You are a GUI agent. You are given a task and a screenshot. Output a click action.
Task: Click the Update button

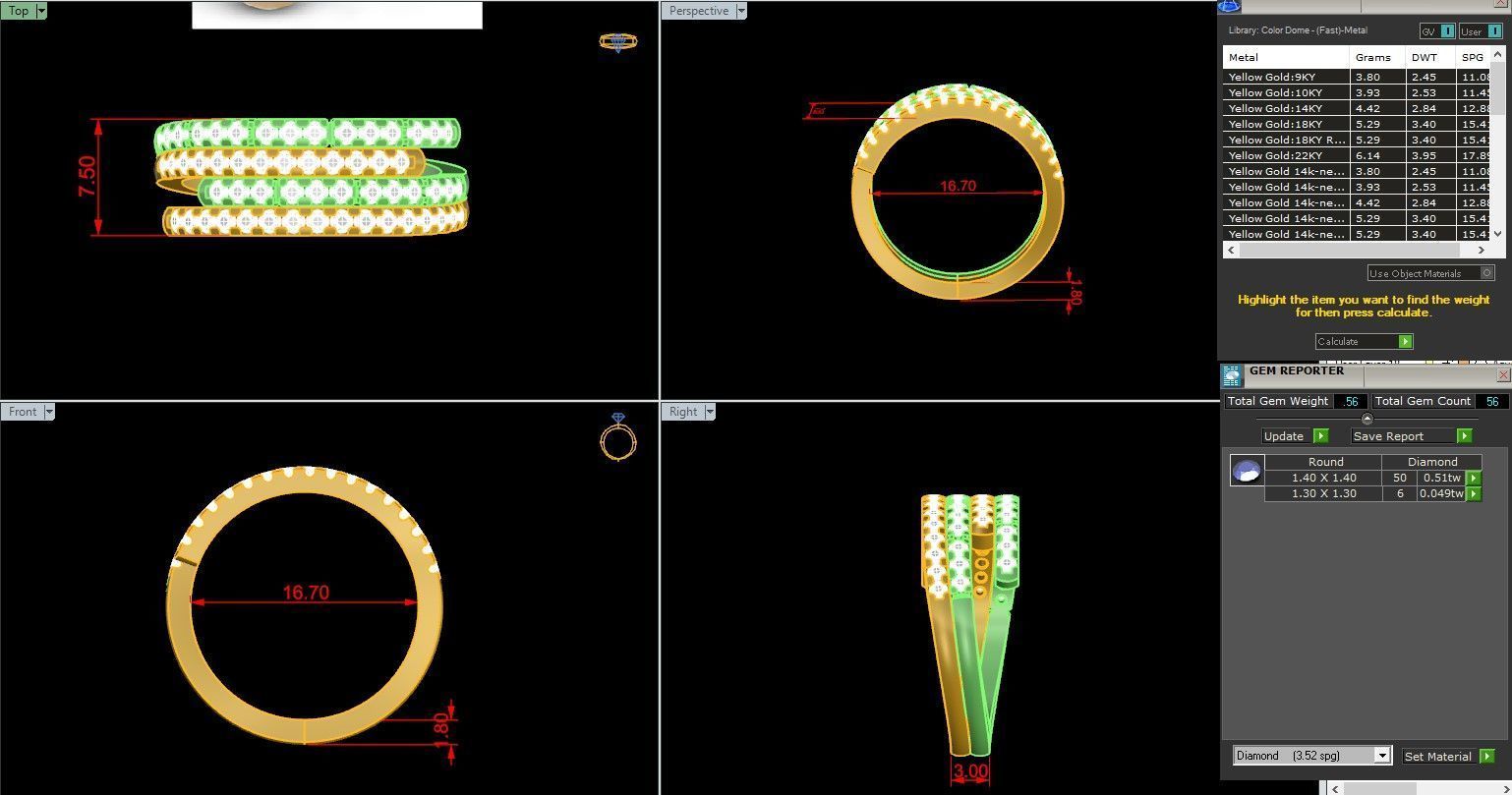(x=1288, y=436)
